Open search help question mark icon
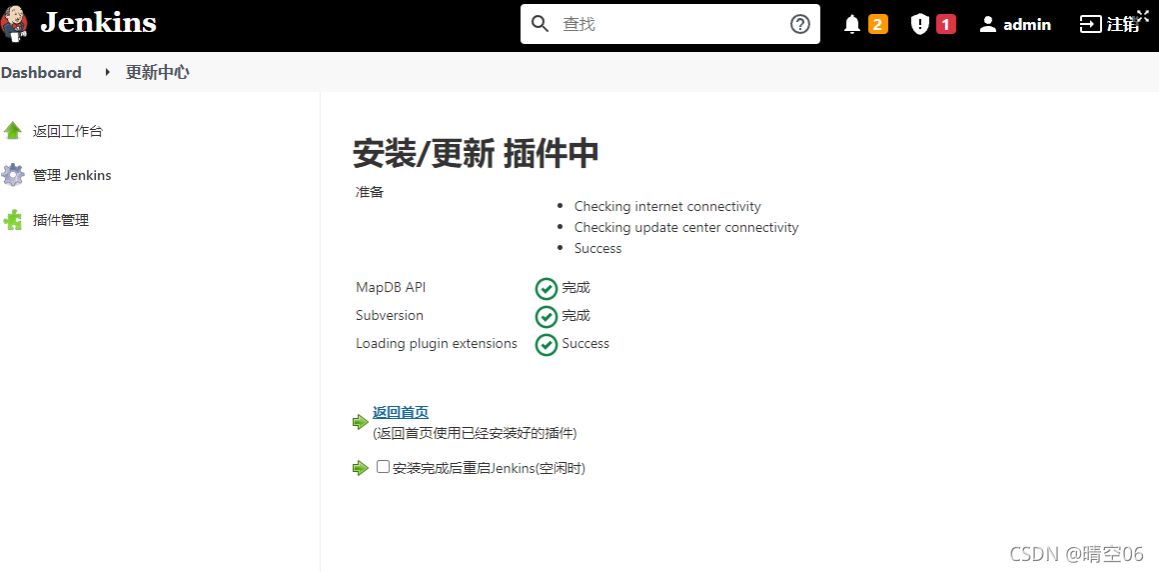 pos(800,24)
